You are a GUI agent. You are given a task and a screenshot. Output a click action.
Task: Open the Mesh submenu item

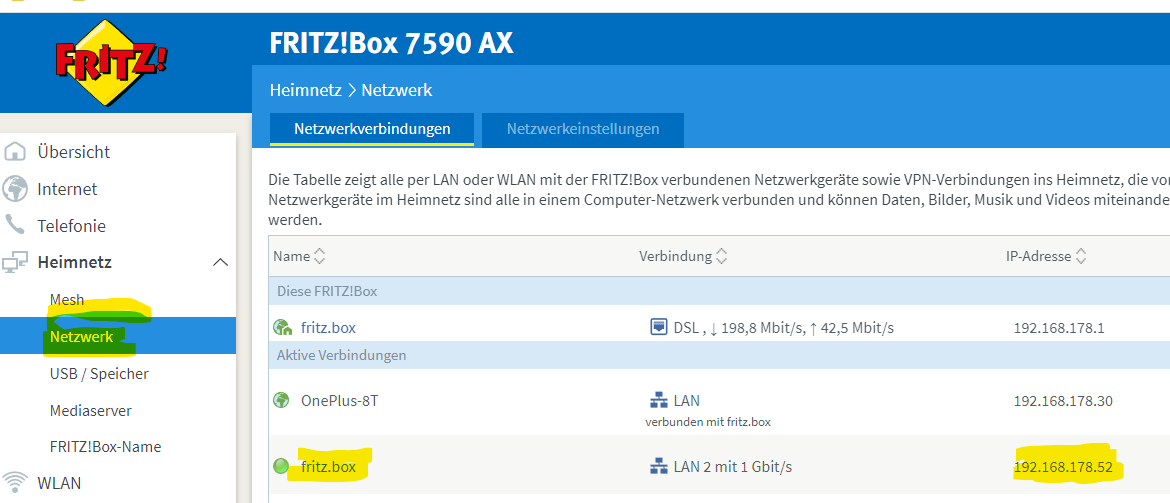(67, 300)
